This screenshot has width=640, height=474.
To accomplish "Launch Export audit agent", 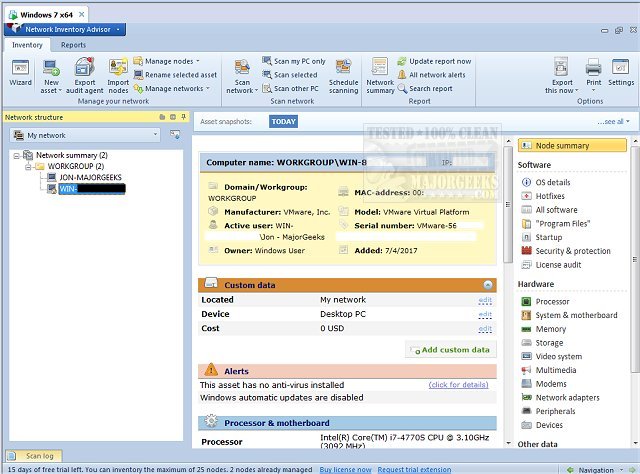I will pos(84,76).
